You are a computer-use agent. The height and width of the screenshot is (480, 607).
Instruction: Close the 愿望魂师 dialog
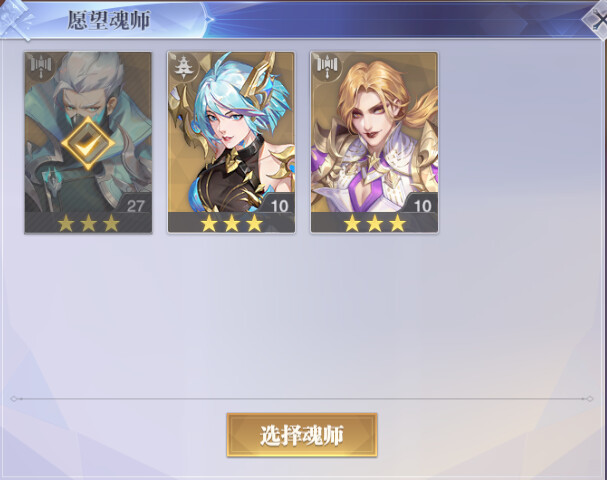point(596,19)
